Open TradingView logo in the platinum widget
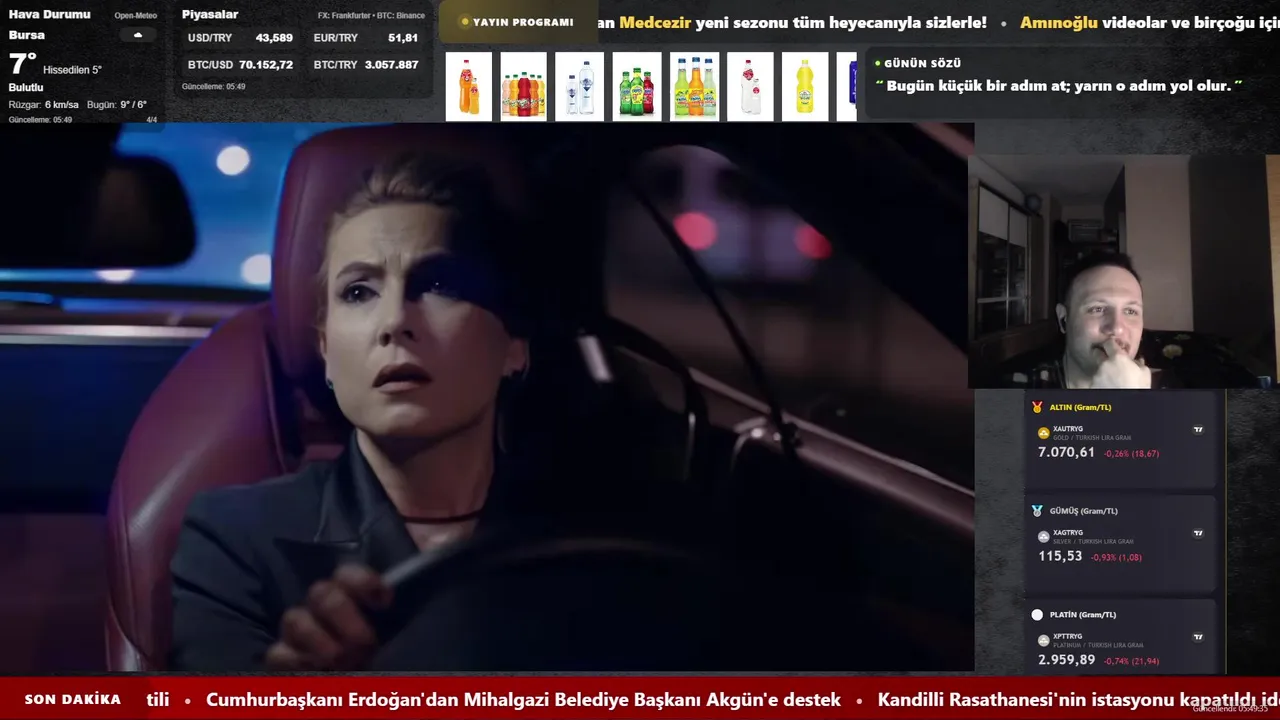This screenshot has height=720, width=1280. pyautogui.click(x=1198, y=637)
